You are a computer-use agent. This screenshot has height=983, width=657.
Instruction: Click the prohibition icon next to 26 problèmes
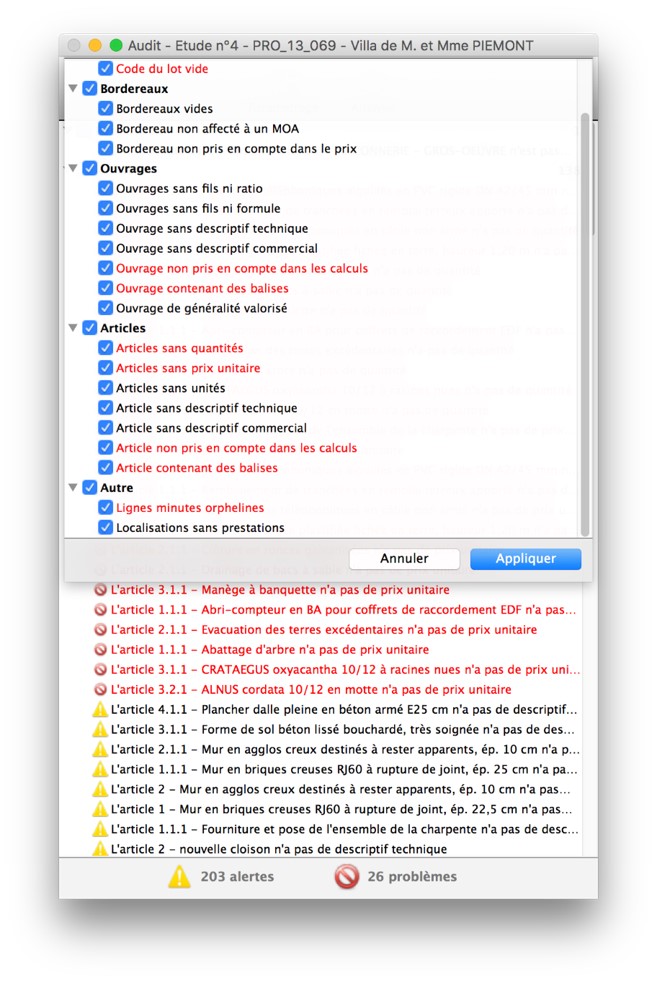point(347,876)
